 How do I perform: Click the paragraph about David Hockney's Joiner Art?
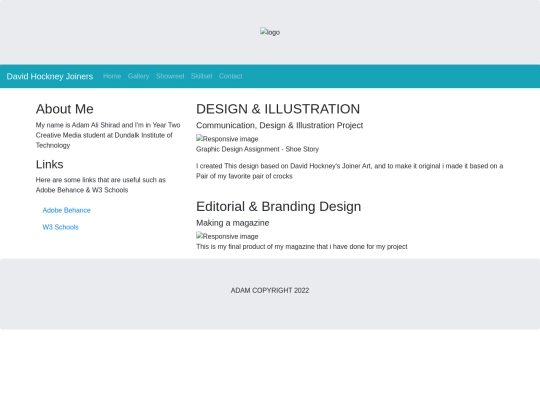pos(350,171)
